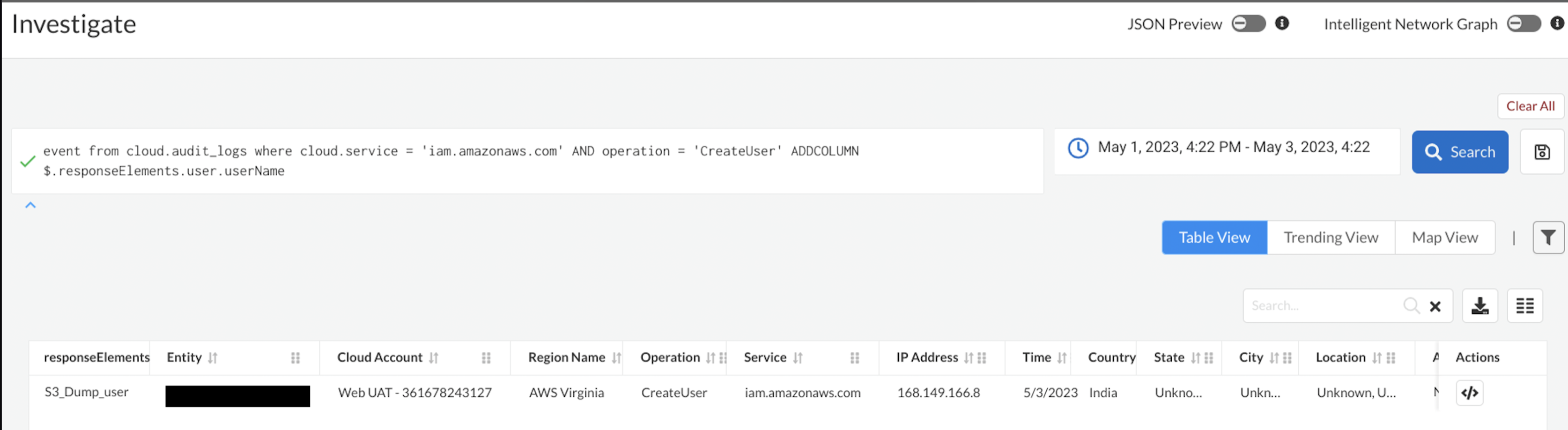
Task: Click the blue Search button
Action: tap(1460, 152)
